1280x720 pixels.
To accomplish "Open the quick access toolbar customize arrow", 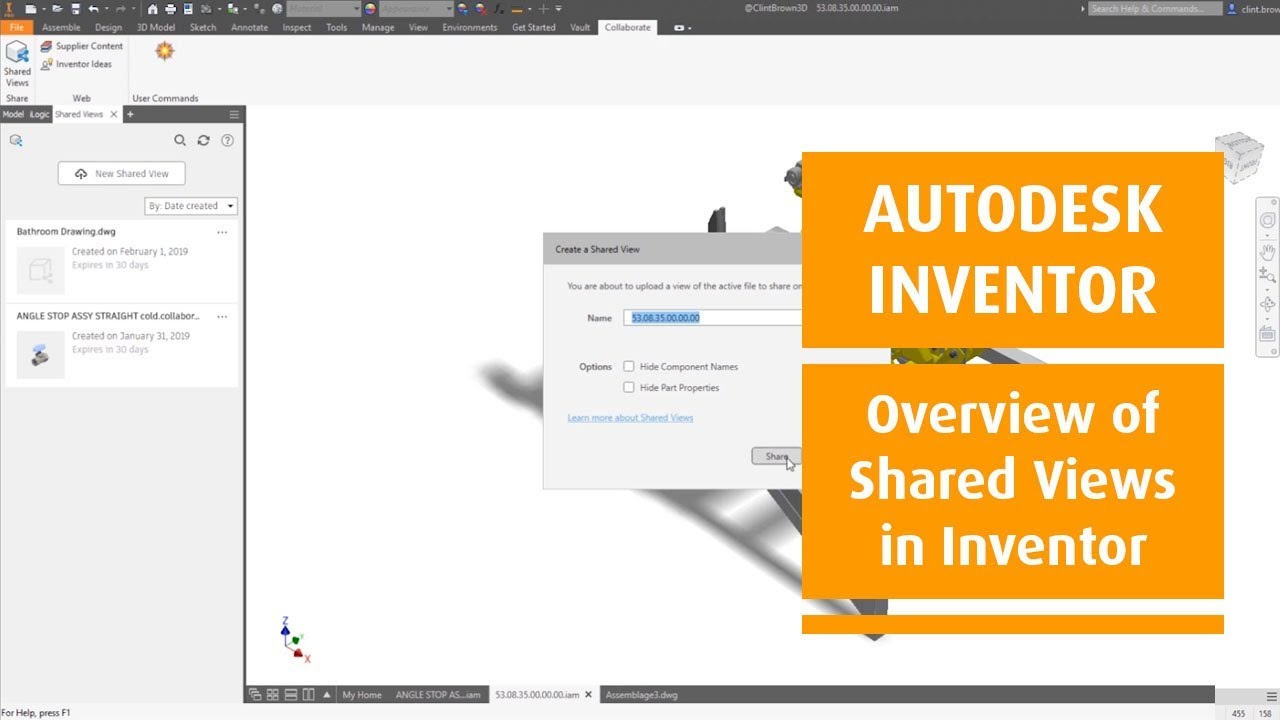I will coord(558,8).
